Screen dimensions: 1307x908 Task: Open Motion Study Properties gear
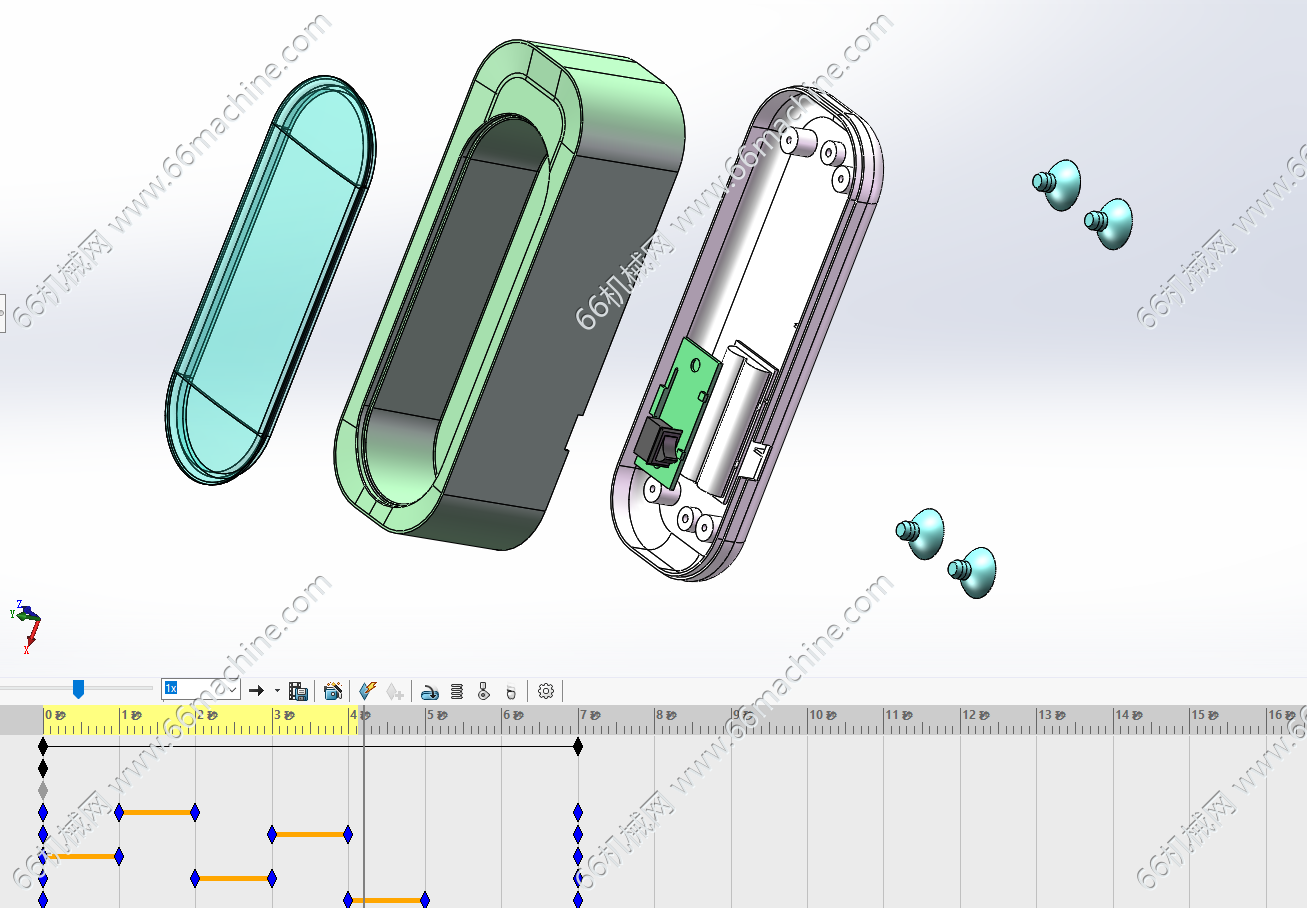coord(546,691)
